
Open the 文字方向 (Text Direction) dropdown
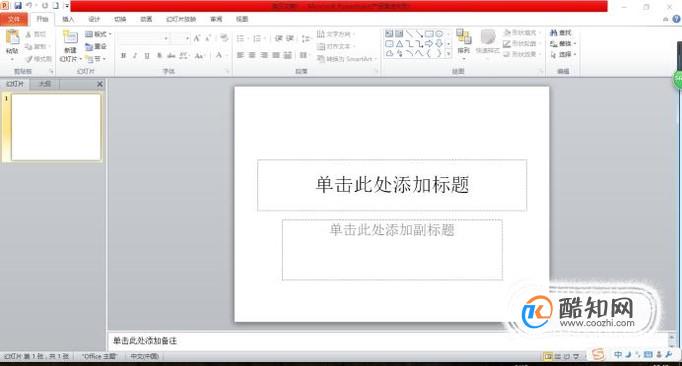click(336, 34)
